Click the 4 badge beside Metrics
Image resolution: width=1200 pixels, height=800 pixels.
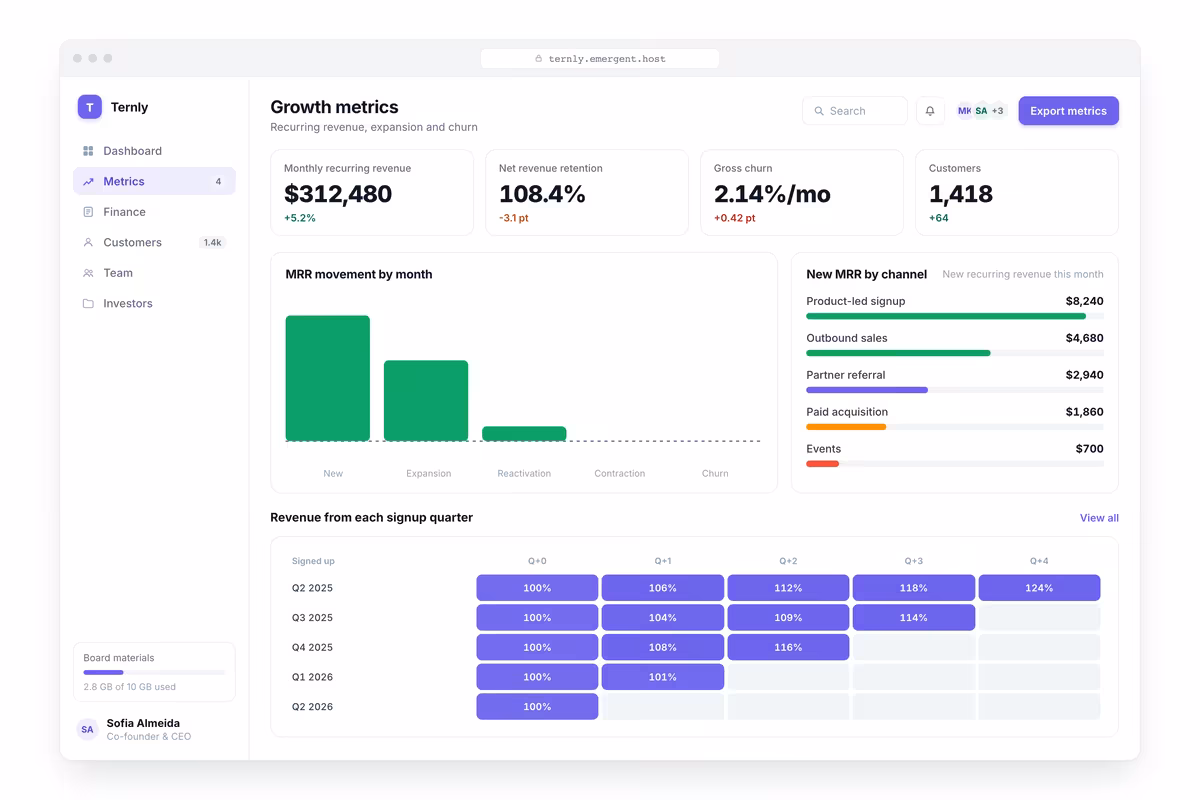click(218, 182)
